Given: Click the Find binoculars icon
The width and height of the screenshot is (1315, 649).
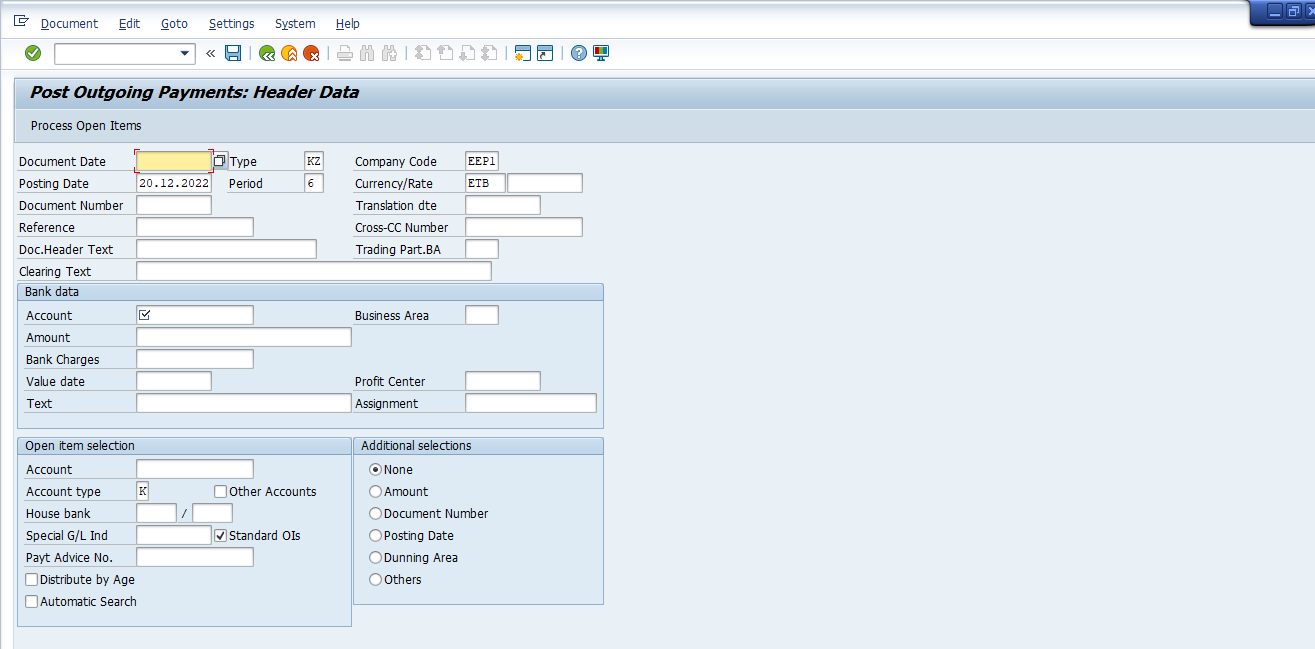Looking at the screenshot, I should 367,53.
